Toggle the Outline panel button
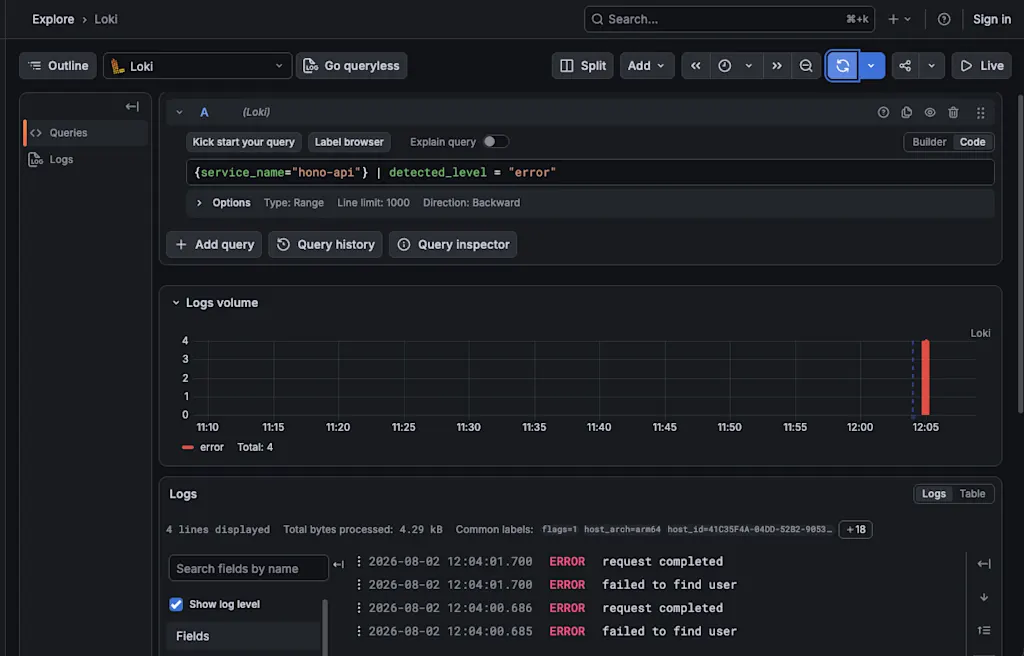This screenshot has height=656, width=1024. (58, 65)
